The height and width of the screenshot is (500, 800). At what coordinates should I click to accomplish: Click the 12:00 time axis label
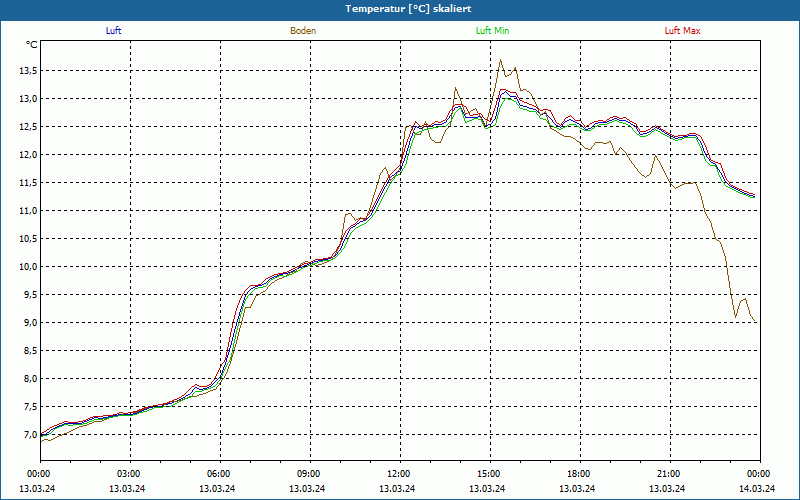point(398,474)
